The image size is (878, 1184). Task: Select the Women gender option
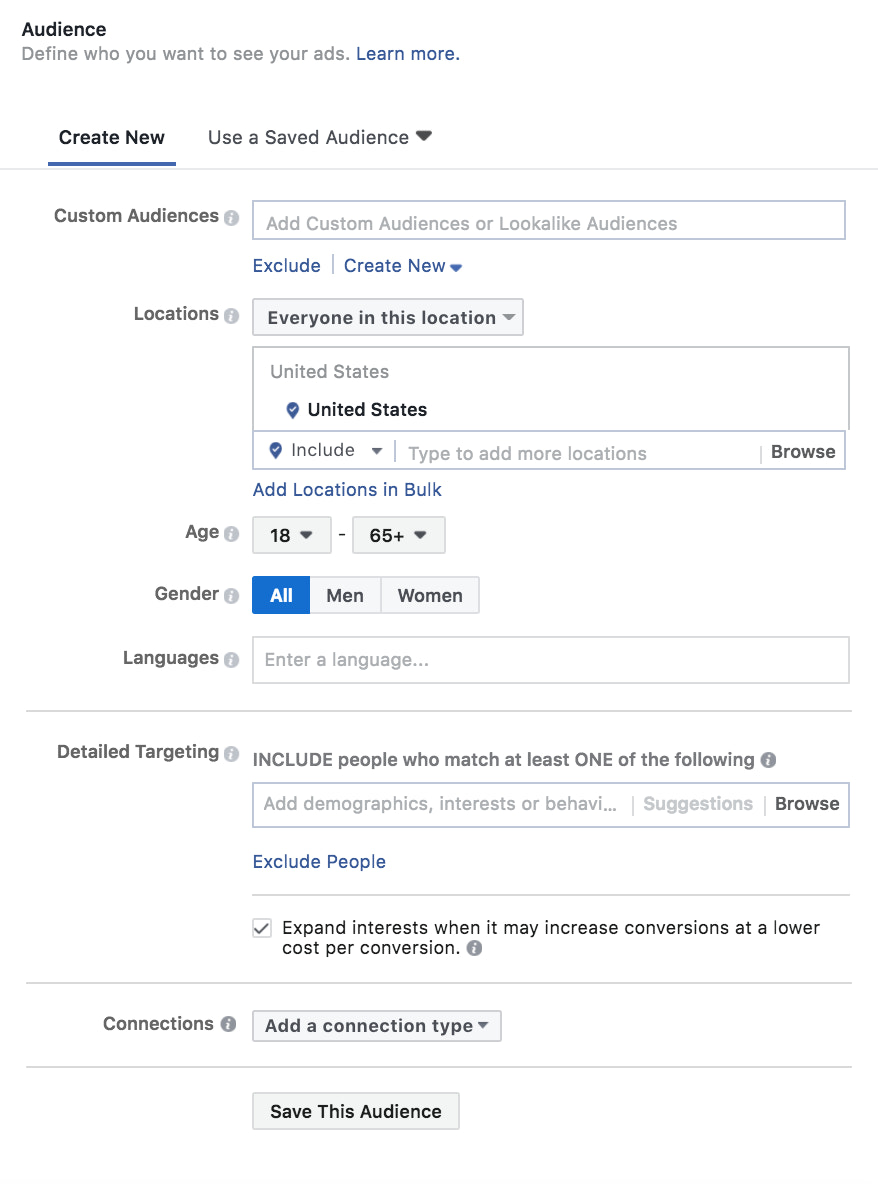430,595
